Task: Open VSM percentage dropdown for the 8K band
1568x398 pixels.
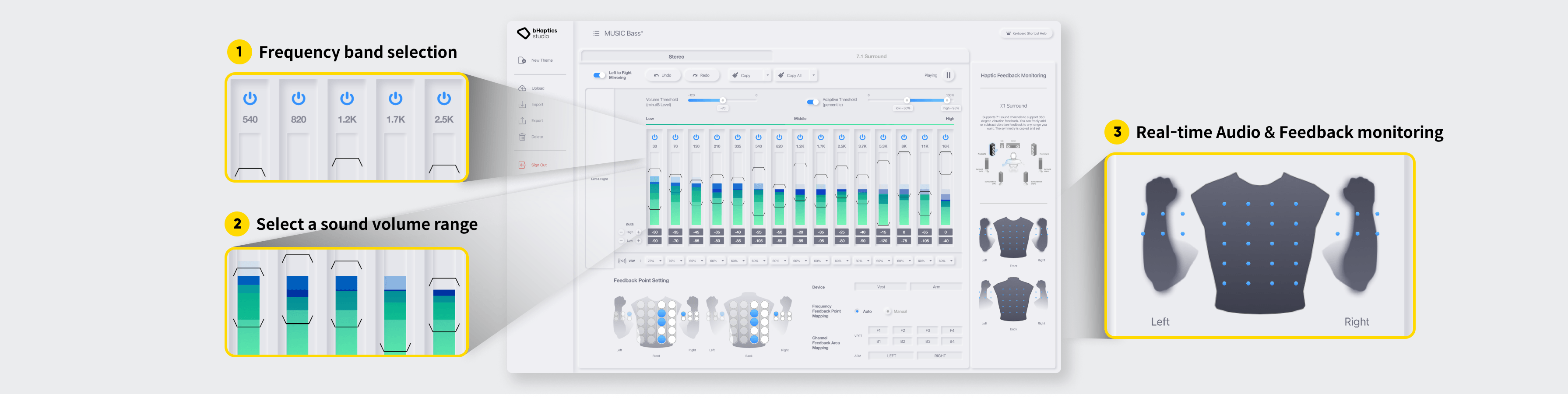Action: pos(904,261)
